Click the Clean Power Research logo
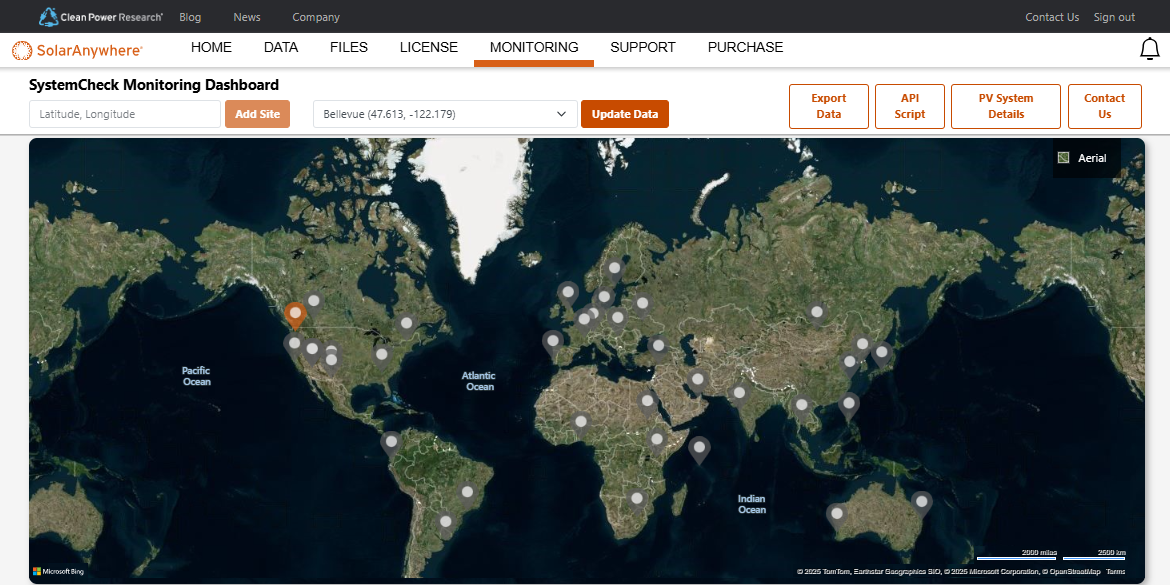The height and width of the screenshot is (585, 1170). coord(100,17)
